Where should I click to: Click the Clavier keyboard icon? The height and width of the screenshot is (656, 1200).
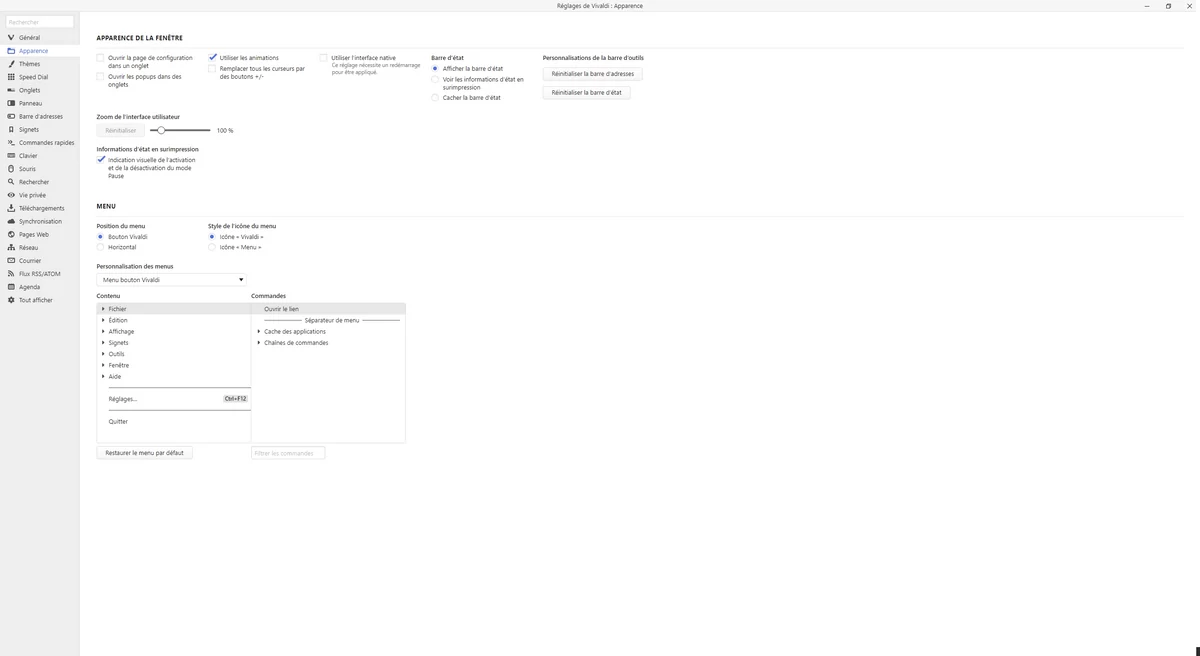point(11,156)
